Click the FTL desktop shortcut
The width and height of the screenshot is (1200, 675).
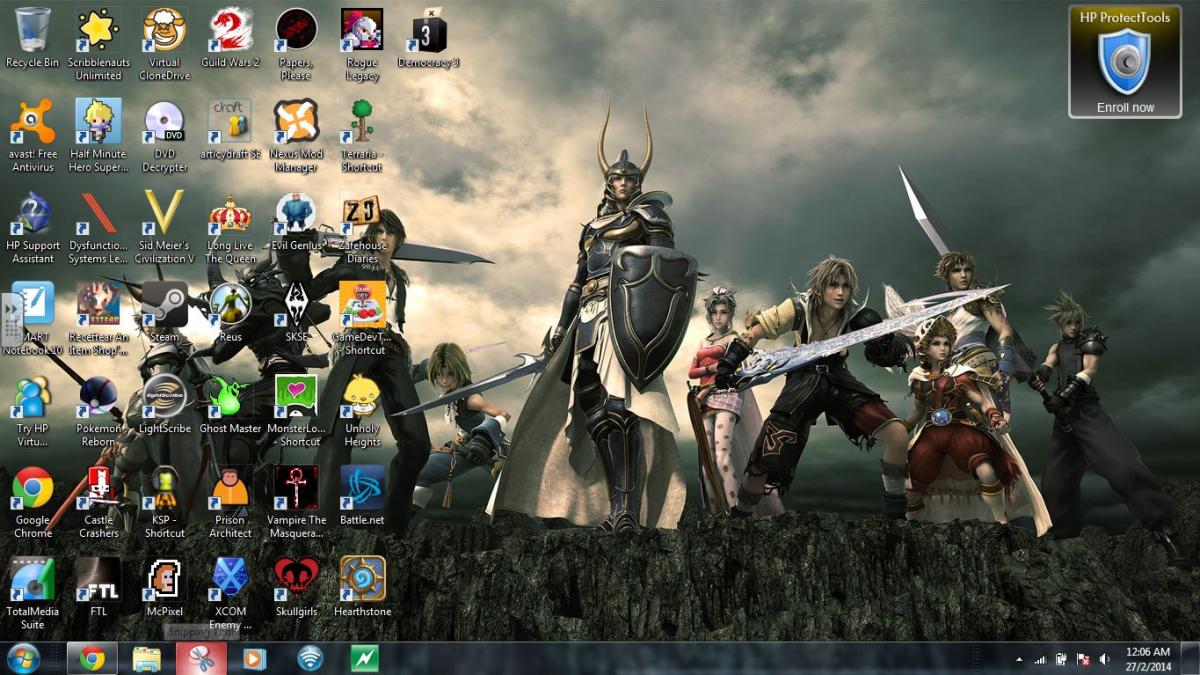point(98,587)
